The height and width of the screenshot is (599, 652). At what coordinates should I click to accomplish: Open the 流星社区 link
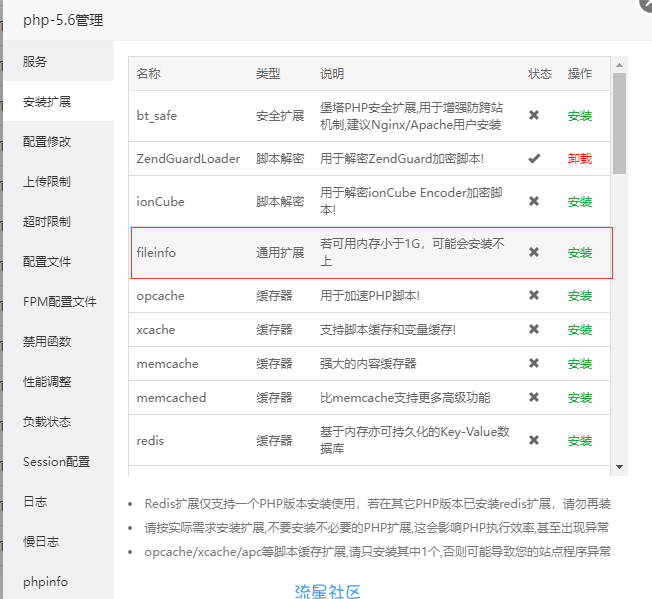[328, 592]
